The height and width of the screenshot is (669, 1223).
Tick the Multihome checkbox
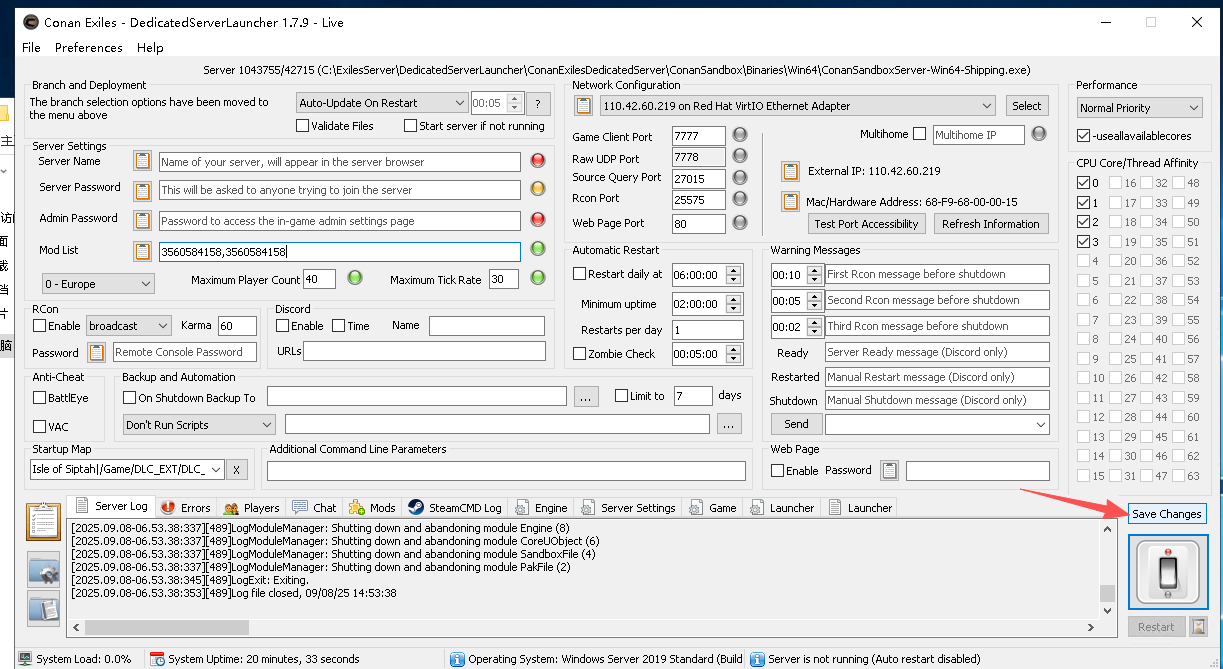(x=919, y=134)
